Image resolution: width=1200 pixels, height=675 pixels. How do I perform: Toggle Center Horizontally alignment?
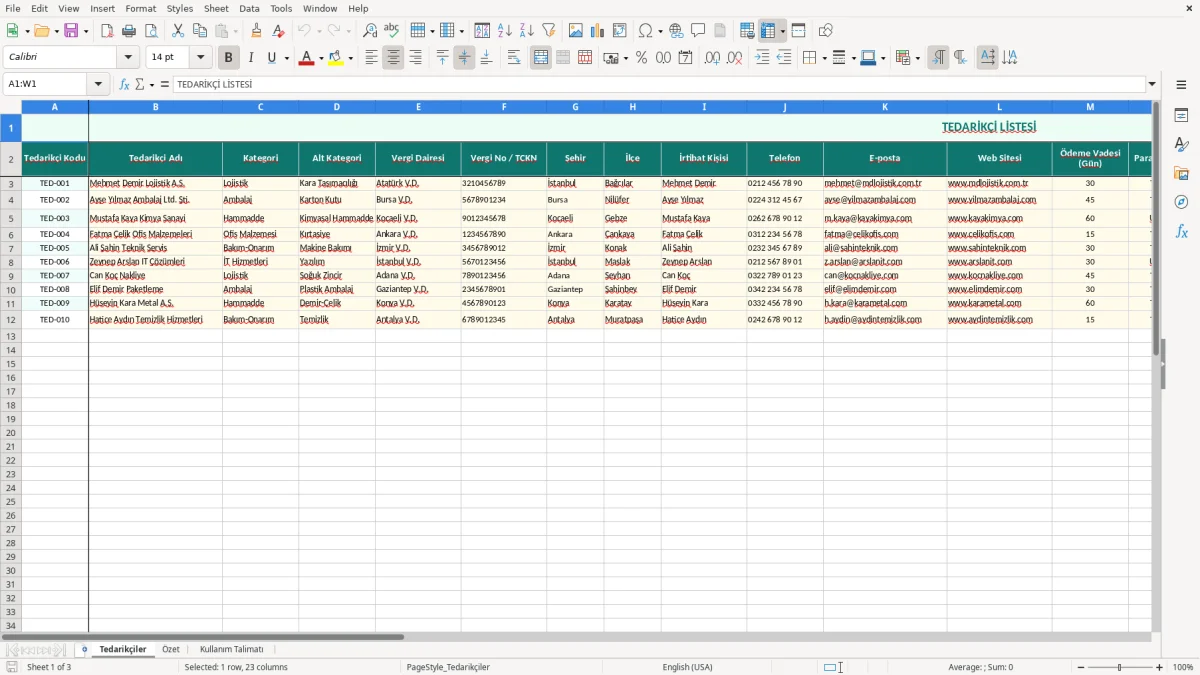tap(393, 58)
